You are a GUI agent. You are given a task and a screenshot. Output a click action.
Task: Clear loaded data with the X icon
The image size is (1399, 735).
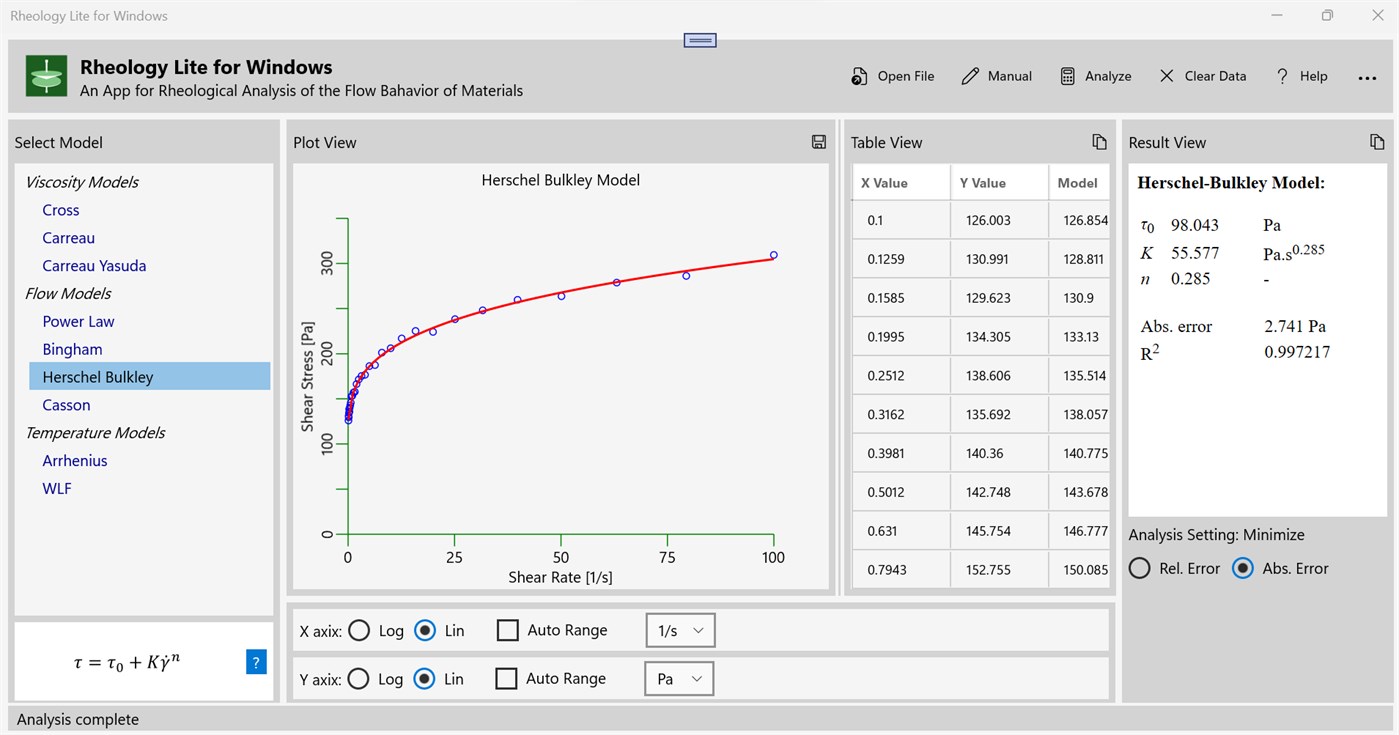coord(1202,75)
